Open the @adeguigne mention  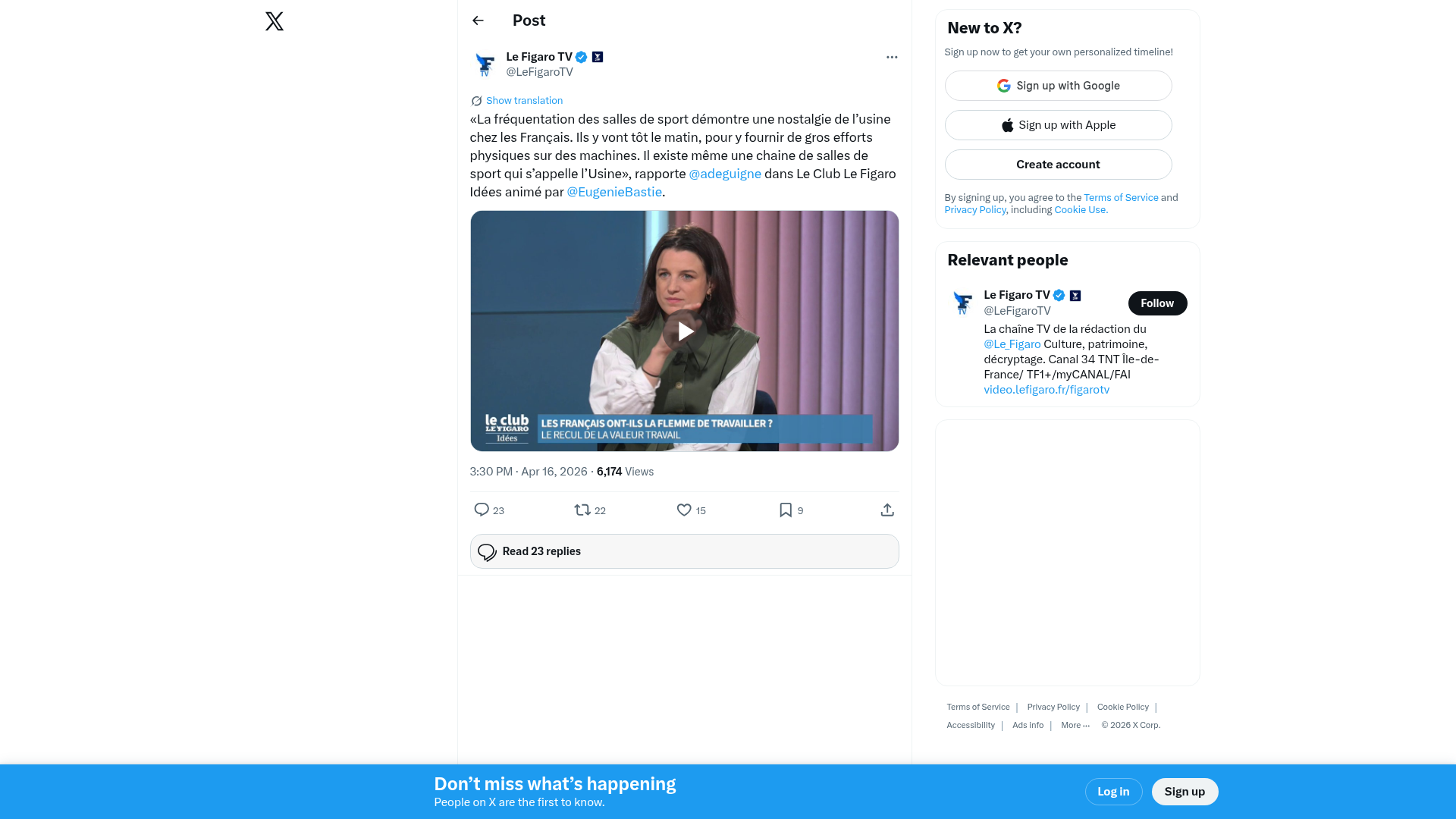[725, 174]
